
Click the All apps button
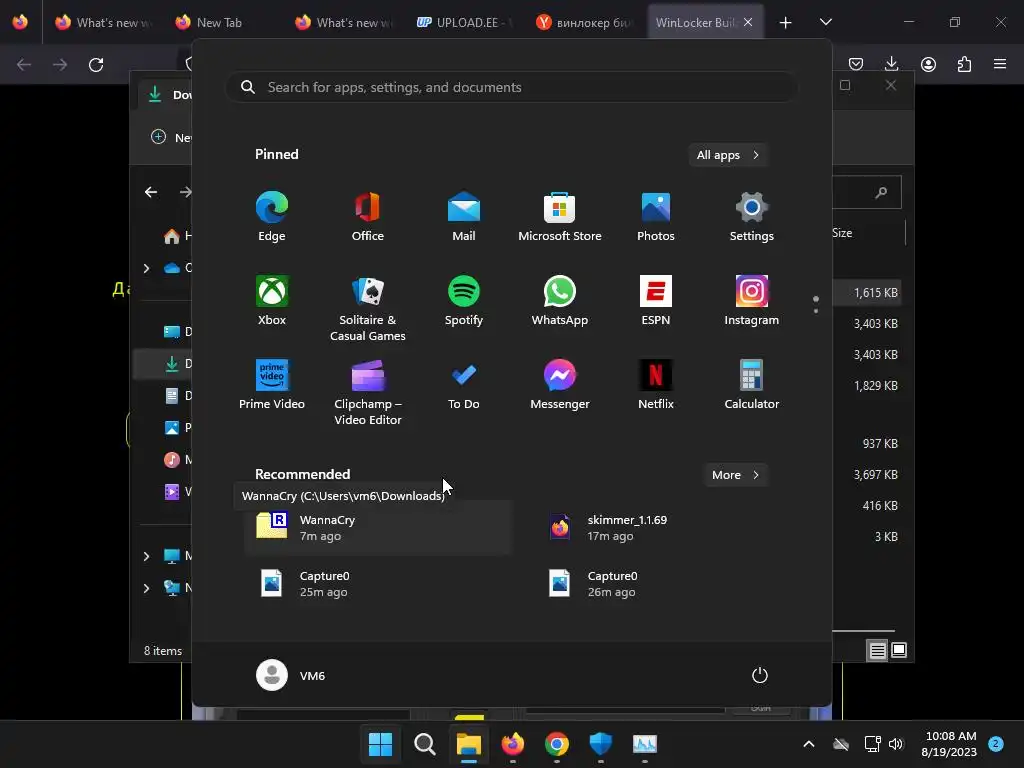point(728,155)
